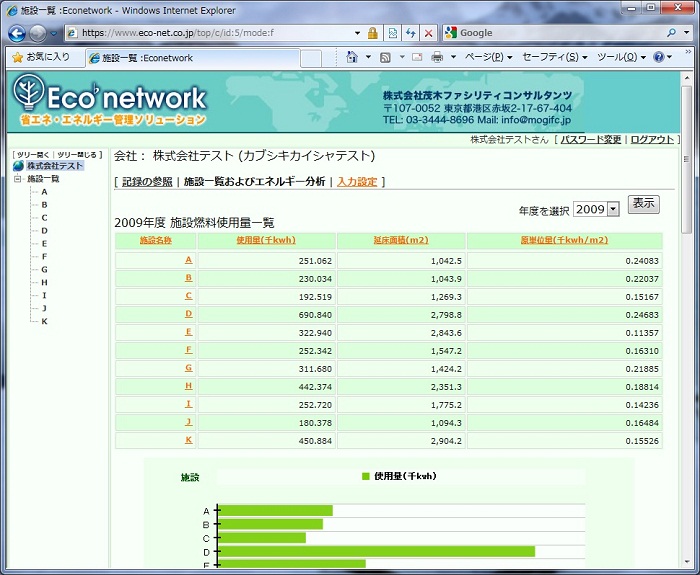Click the security lock icon in address bar
Image resolution: width=700 pixels, height=575 pixels.
coord(372,33)
